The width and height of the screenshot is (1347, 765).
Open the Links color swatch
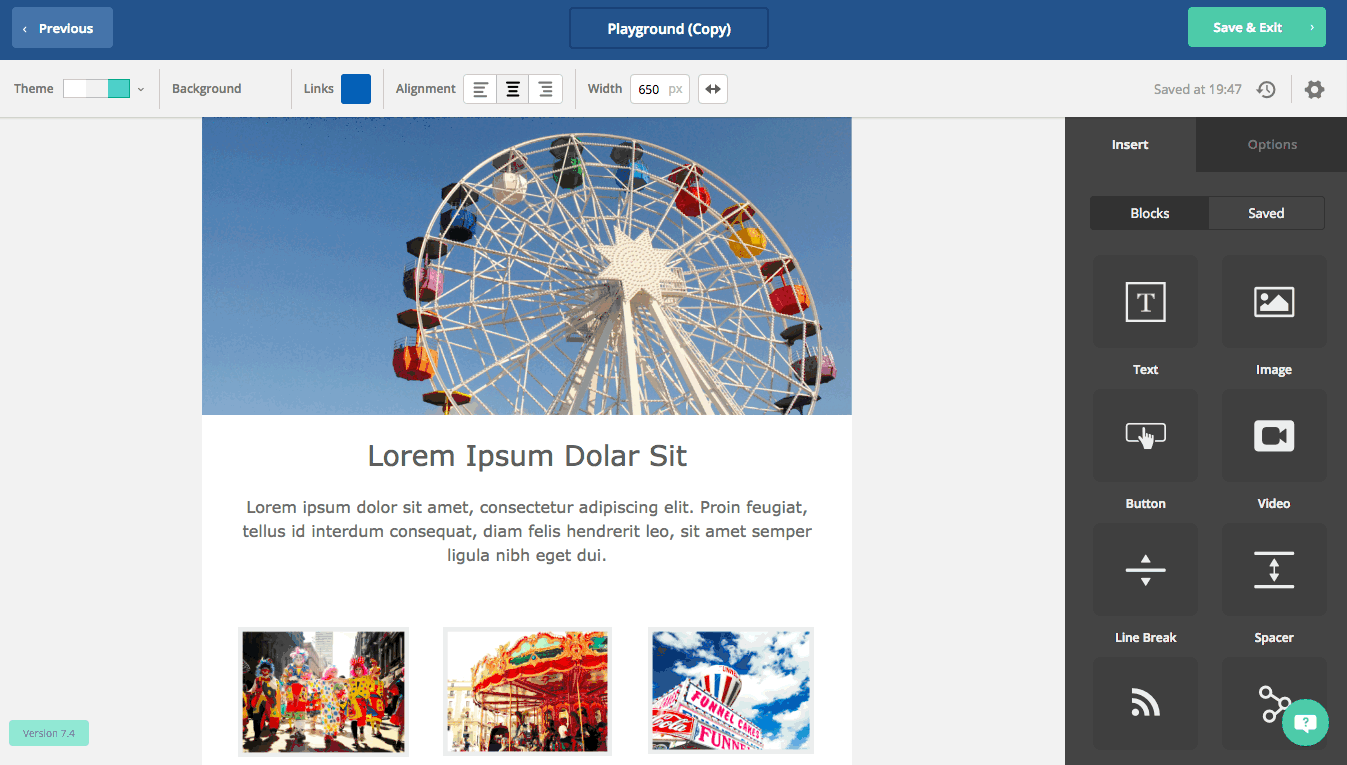click(x=356, y=89)
